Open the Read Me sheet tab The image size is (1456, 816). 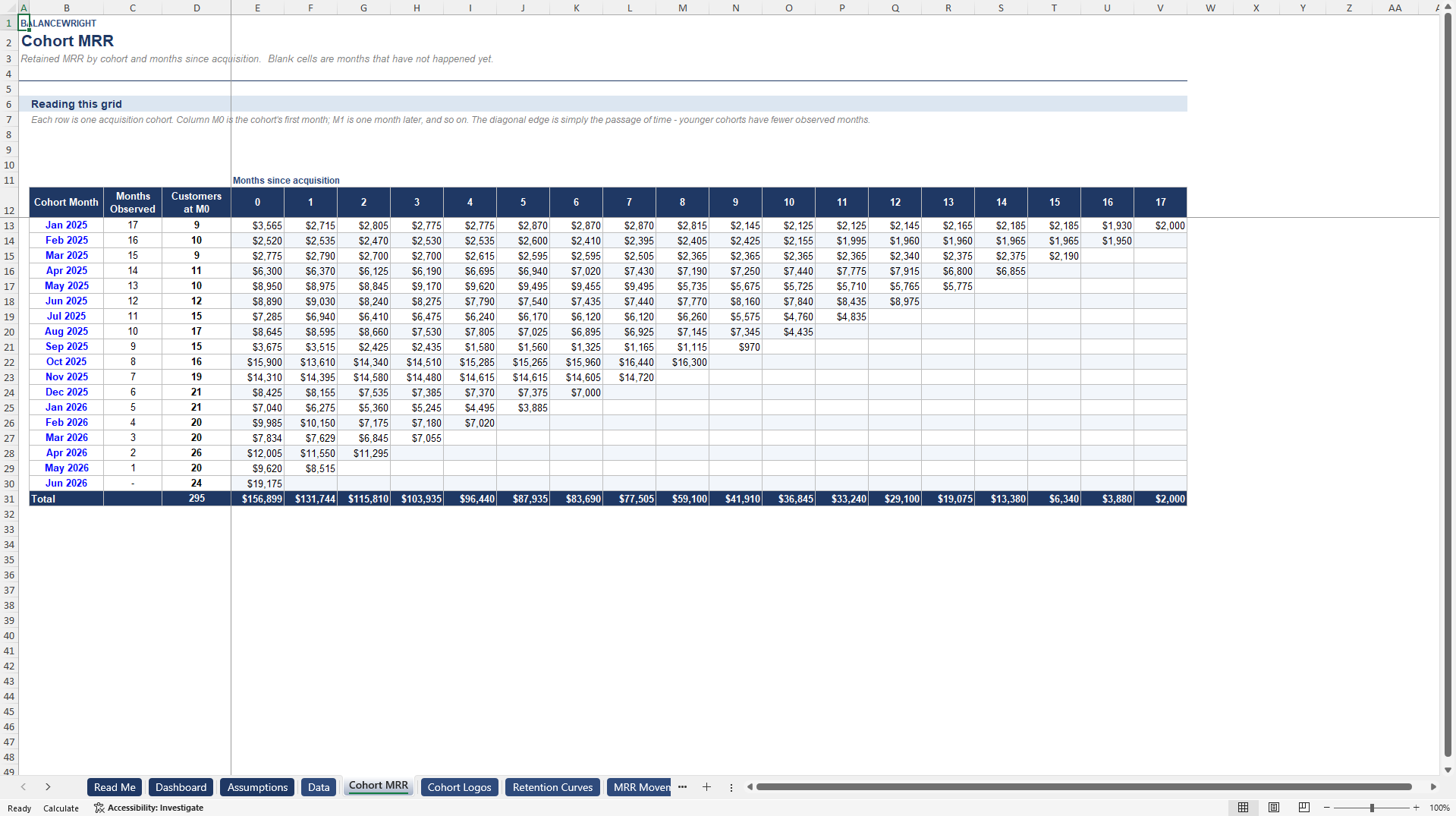click(115, 787)
